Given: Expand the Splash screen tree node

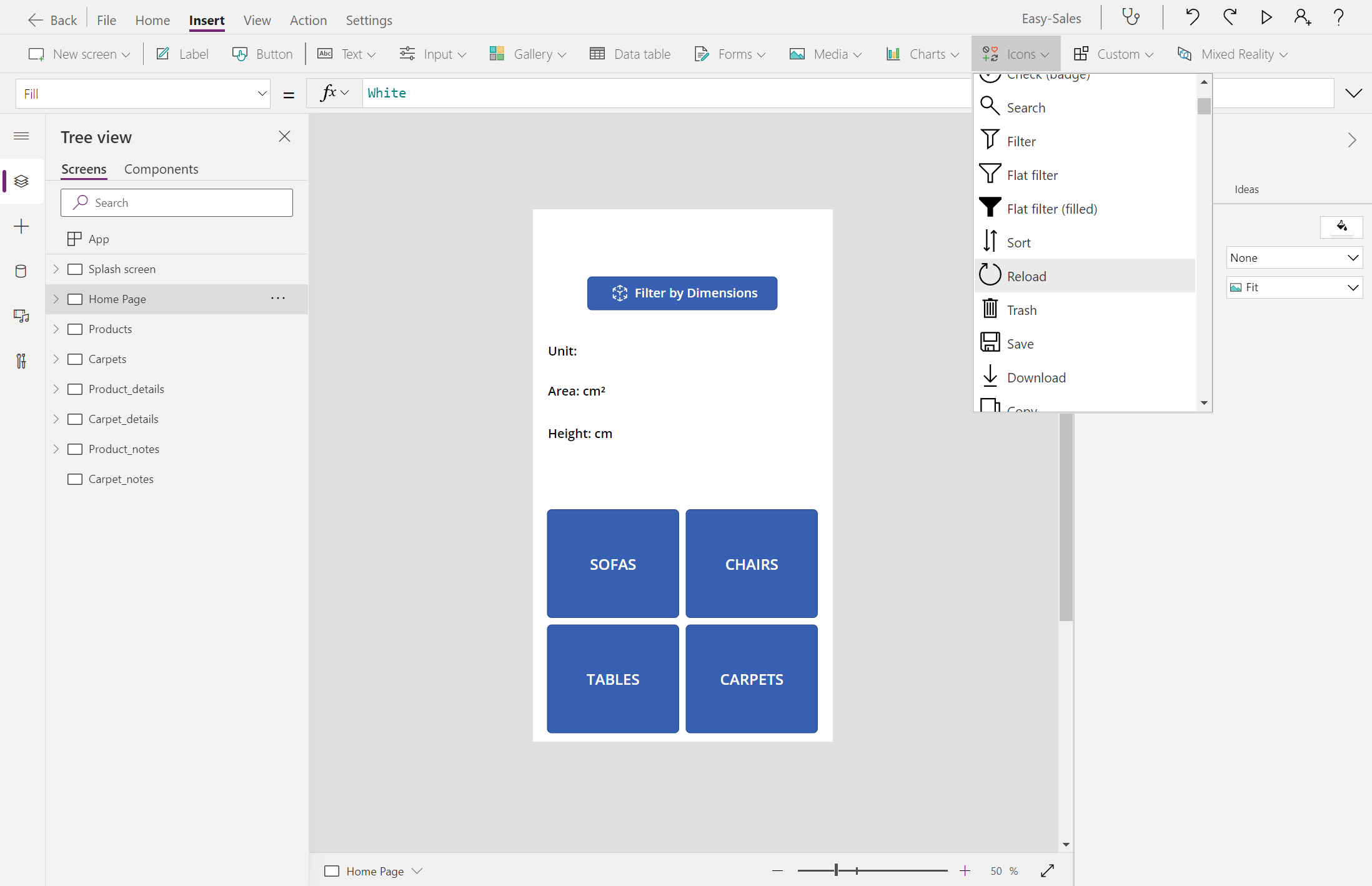Looking at the screenshot, I should [x=56, y=269].
